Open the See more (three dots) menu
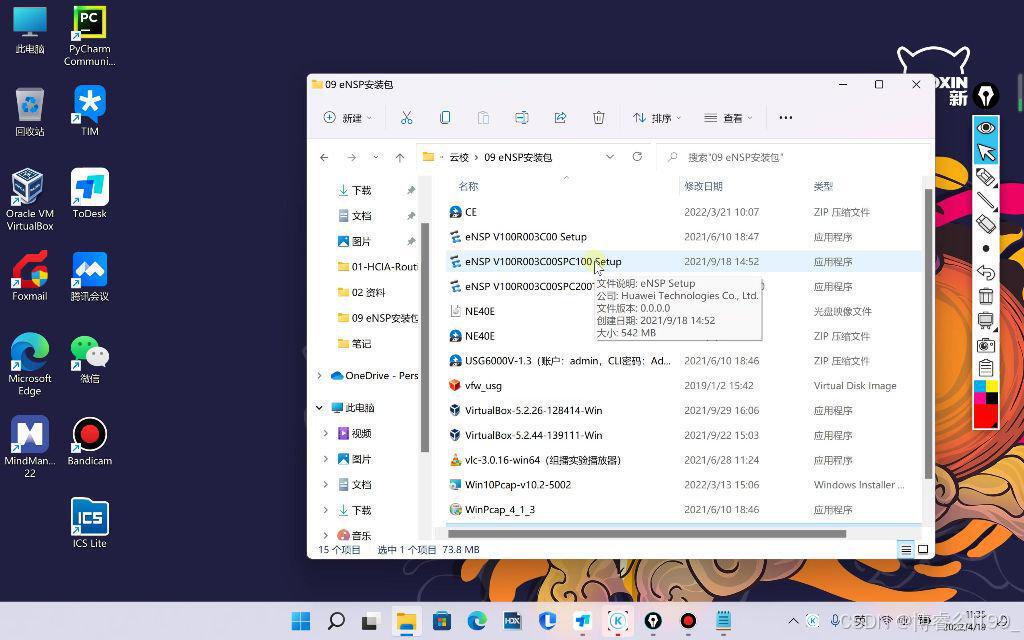The width and height of the screenshot is (1024, 640). click(786, 118)
